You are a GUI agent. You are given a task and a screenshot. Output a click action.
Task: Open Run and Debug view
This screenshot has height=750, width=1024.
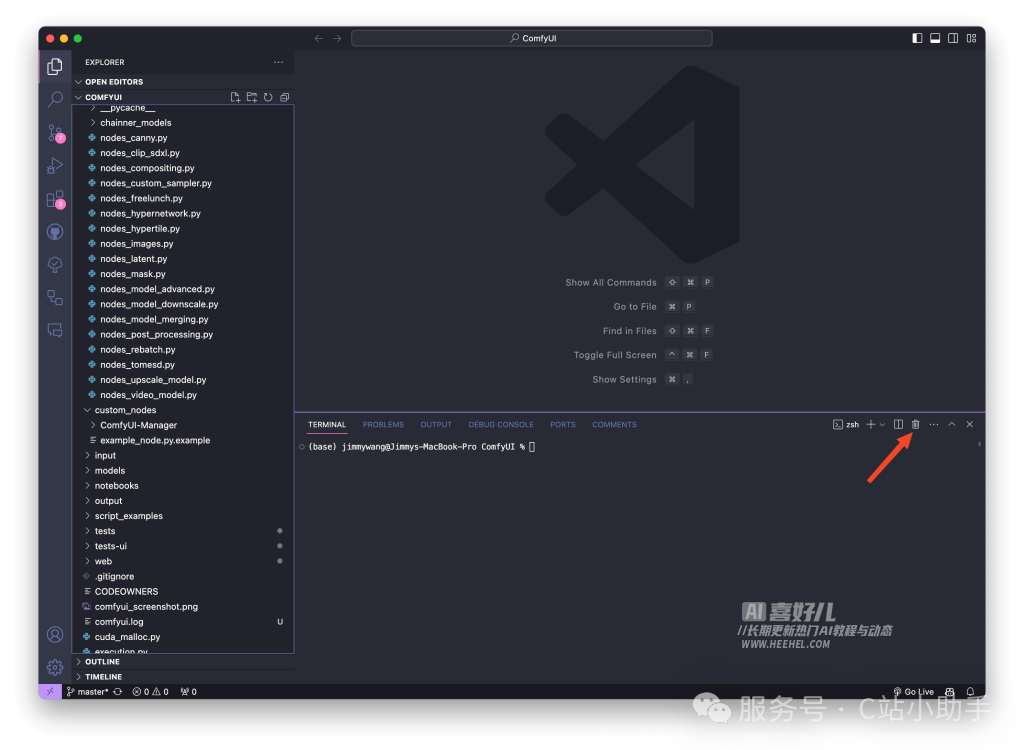pyautogui.click(x=55, y=166)
